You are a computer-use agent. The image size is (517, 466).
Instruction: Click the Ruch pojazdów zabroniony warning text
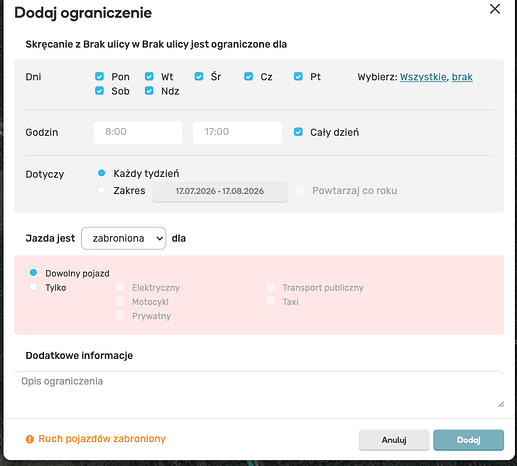102,439
